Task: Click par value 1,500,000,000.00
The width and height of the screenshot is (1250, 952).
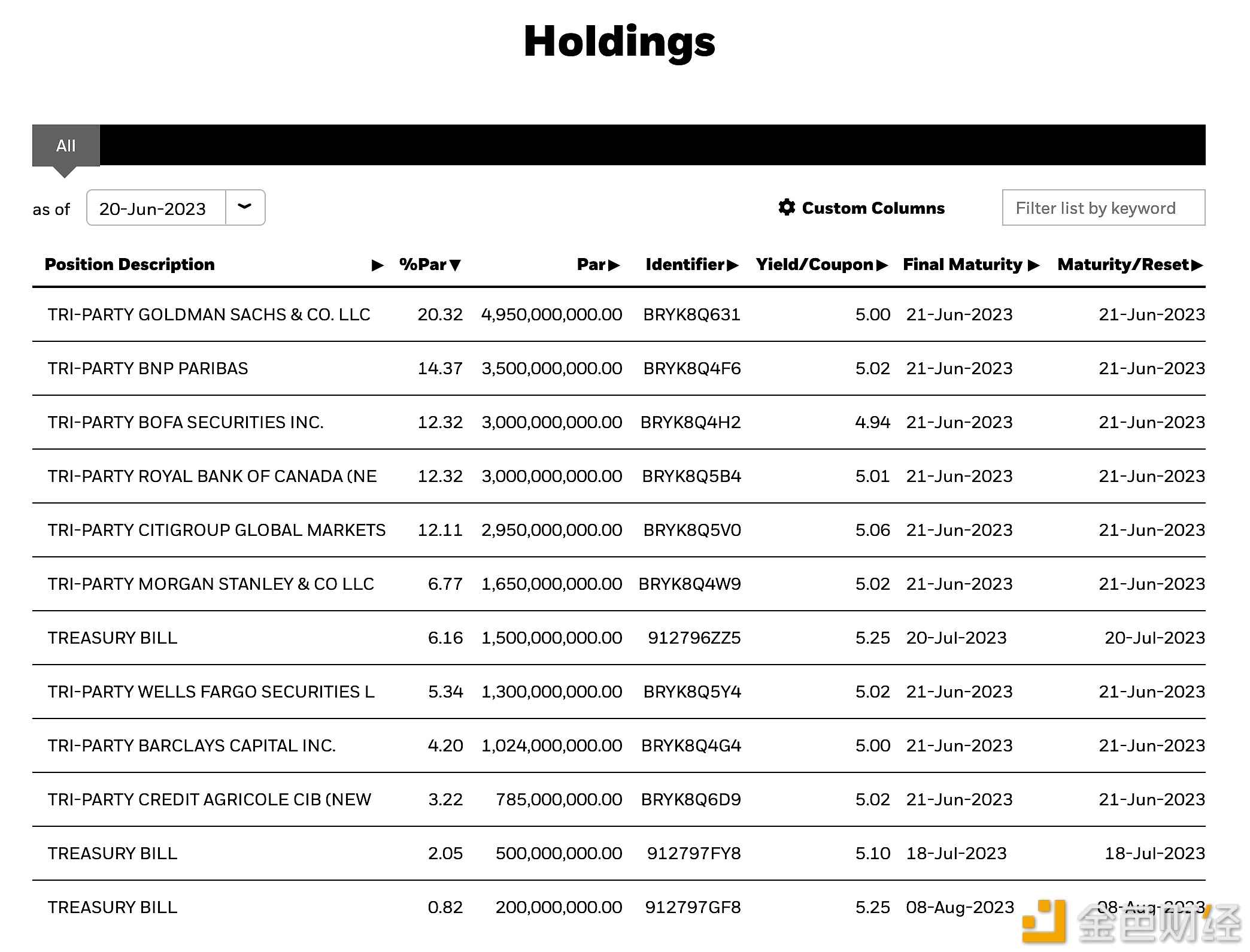Action: coord(552,638)
